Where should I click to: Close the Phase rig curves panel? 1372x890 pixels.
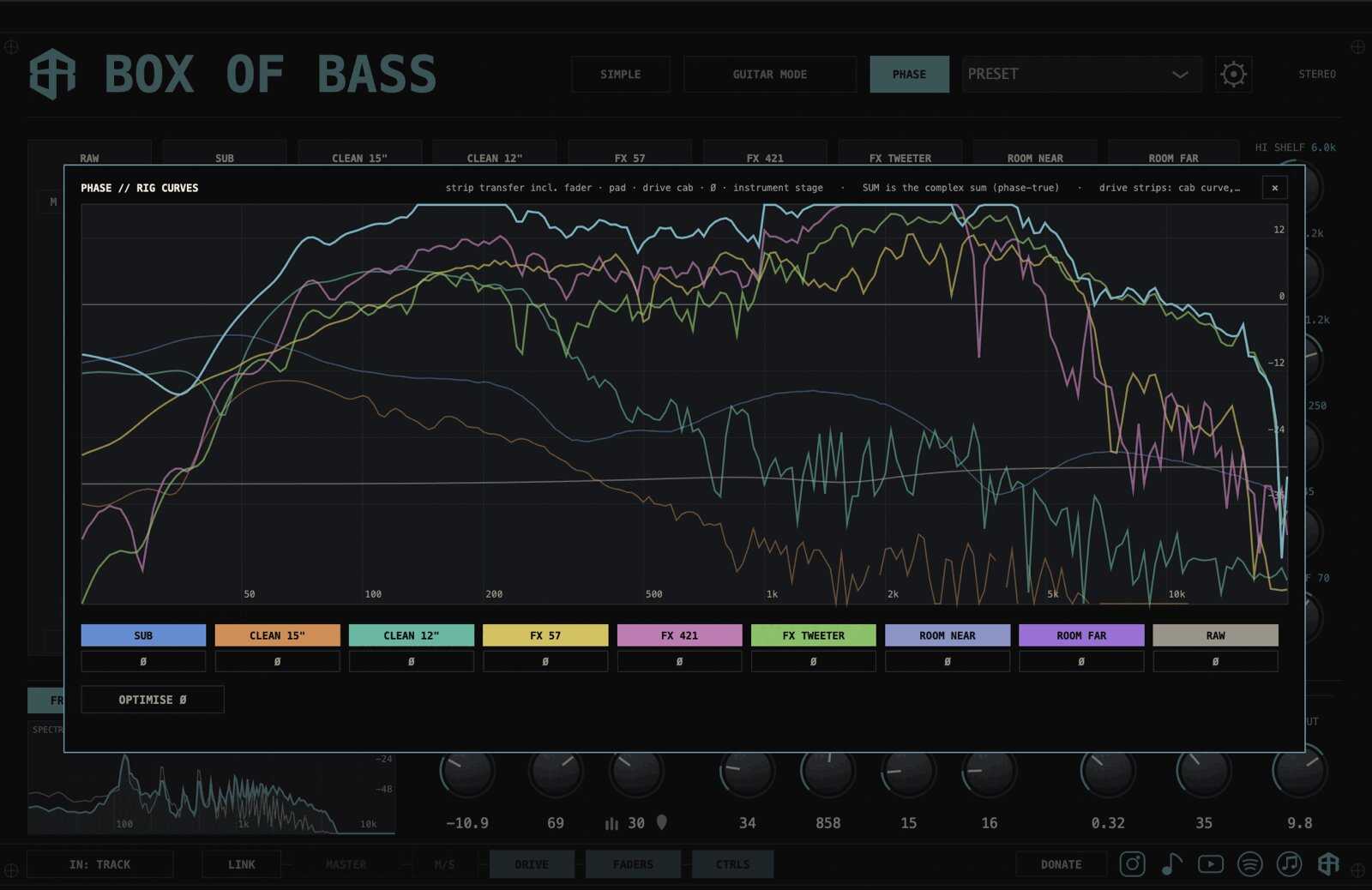[x=1274, y=188]
